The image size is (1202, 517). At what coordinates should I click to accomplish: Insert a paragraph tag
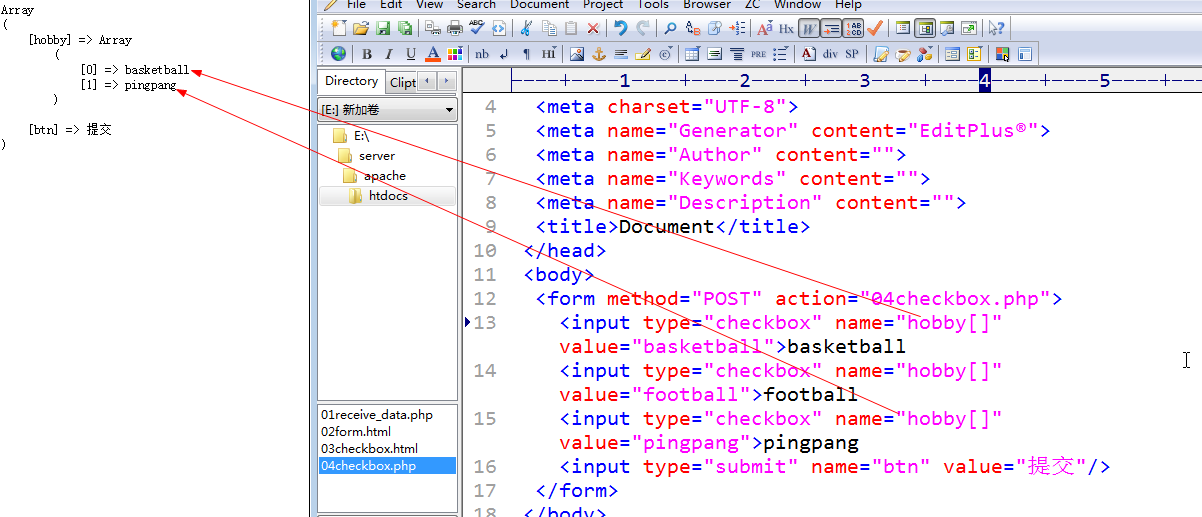(x=526, y=54)
